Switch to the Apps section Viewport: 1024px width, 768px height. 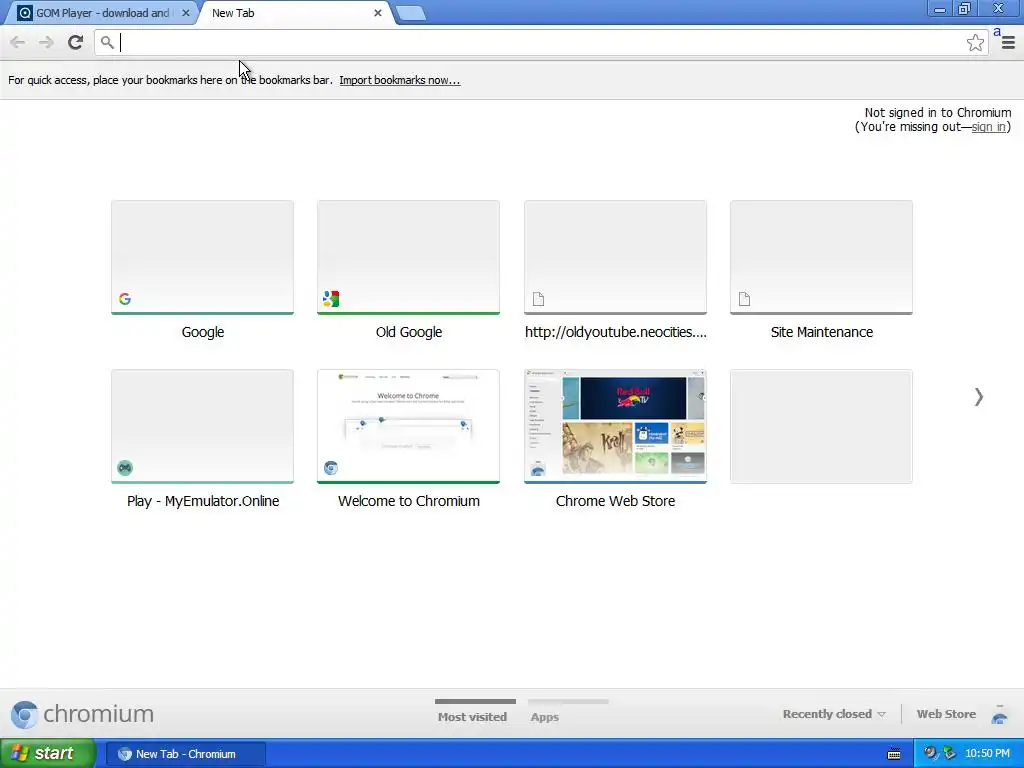[x=545, y=716]
